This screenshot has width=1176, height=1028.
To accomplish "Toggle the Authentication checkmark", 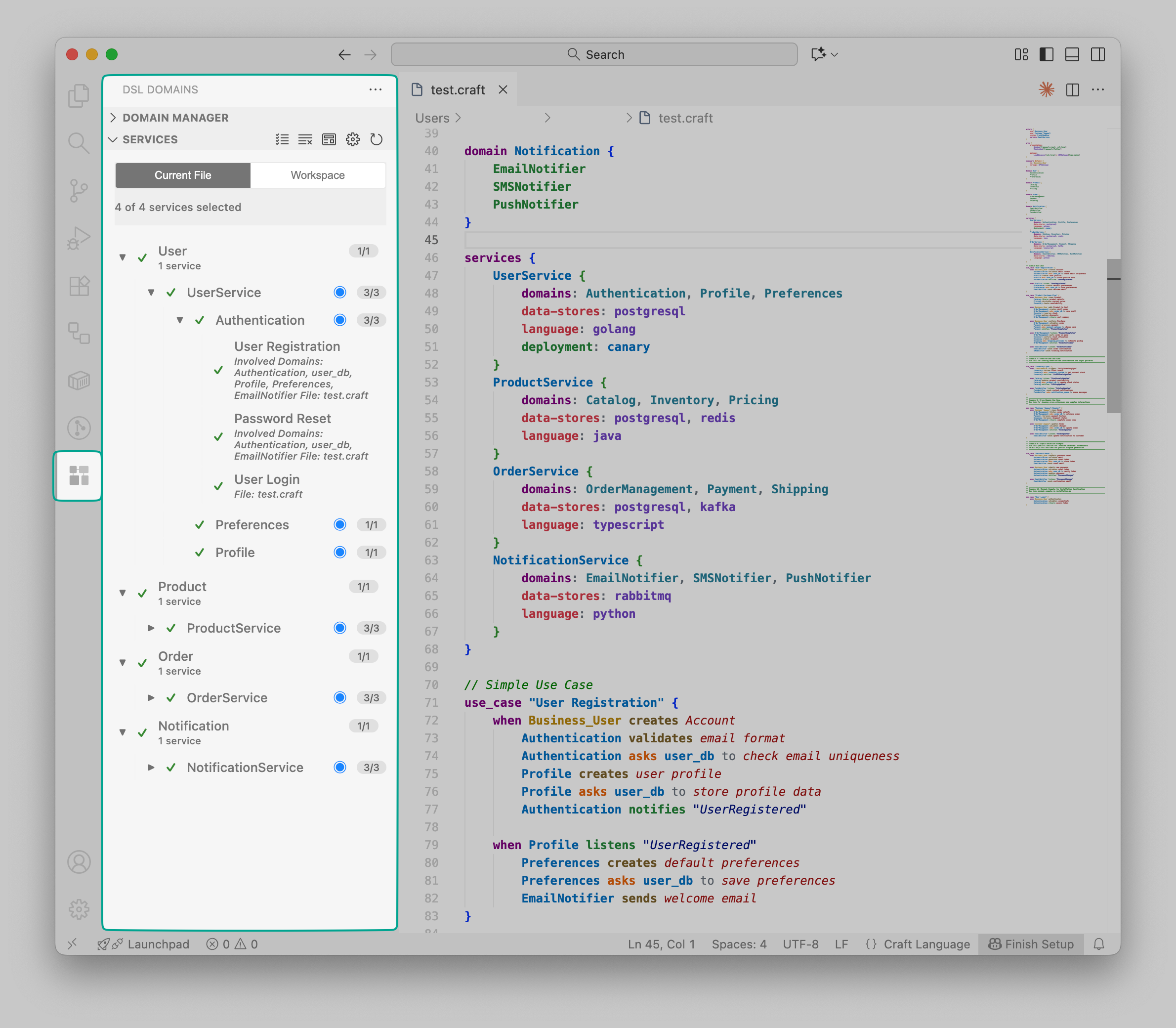I will tap(200, 320).
